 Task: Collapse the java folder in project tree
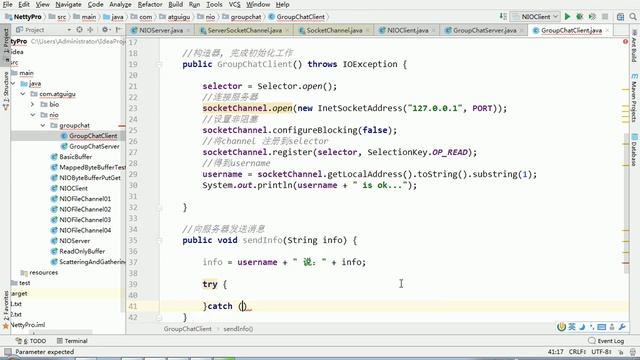[x=13, y=83]
